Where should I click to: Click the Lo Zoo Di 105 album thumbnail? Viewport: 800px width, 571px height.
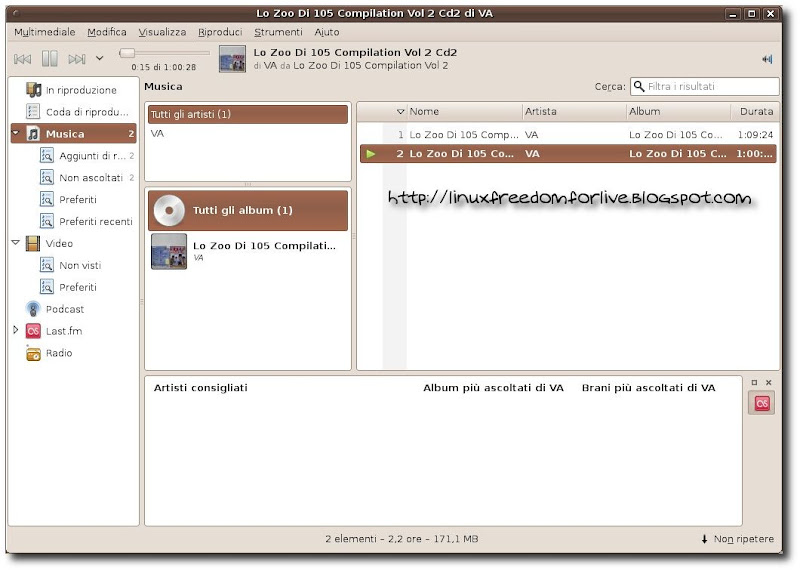pos(169,252)
